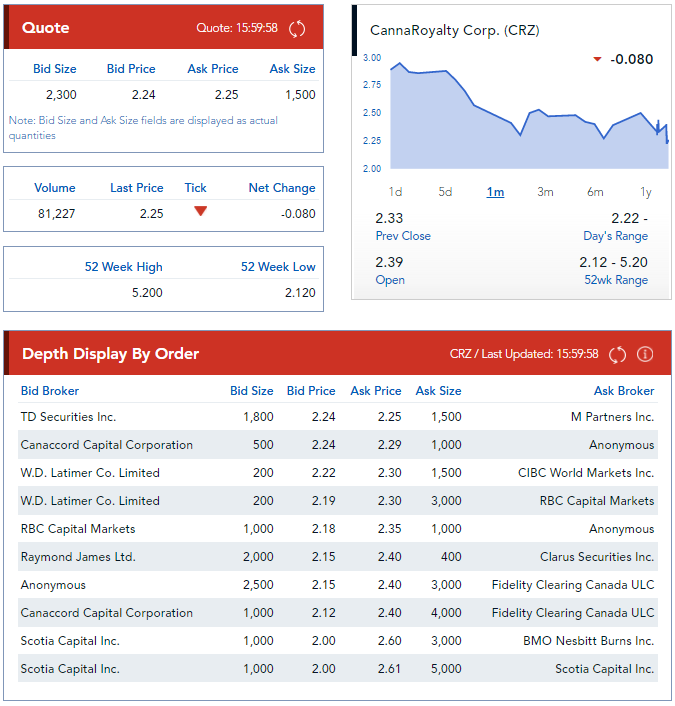Select TD Securities Inc. bid row
This screenshot has width=675, height=706.
coord(338,417)
